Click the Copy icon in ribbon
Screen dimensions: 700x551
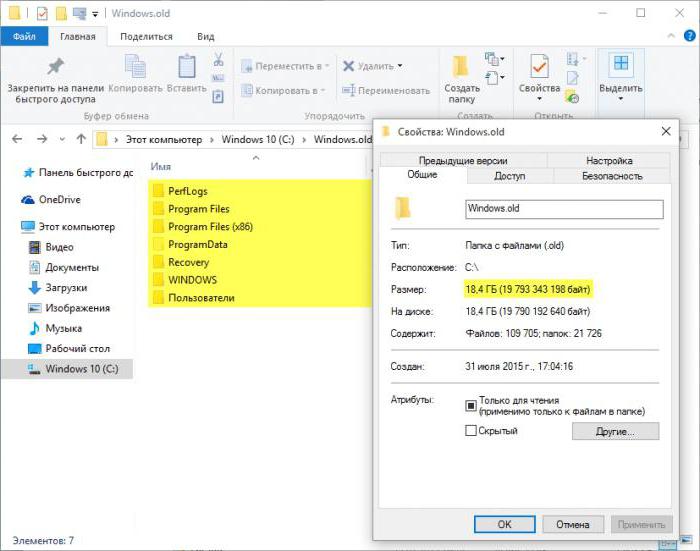(135, 66)
